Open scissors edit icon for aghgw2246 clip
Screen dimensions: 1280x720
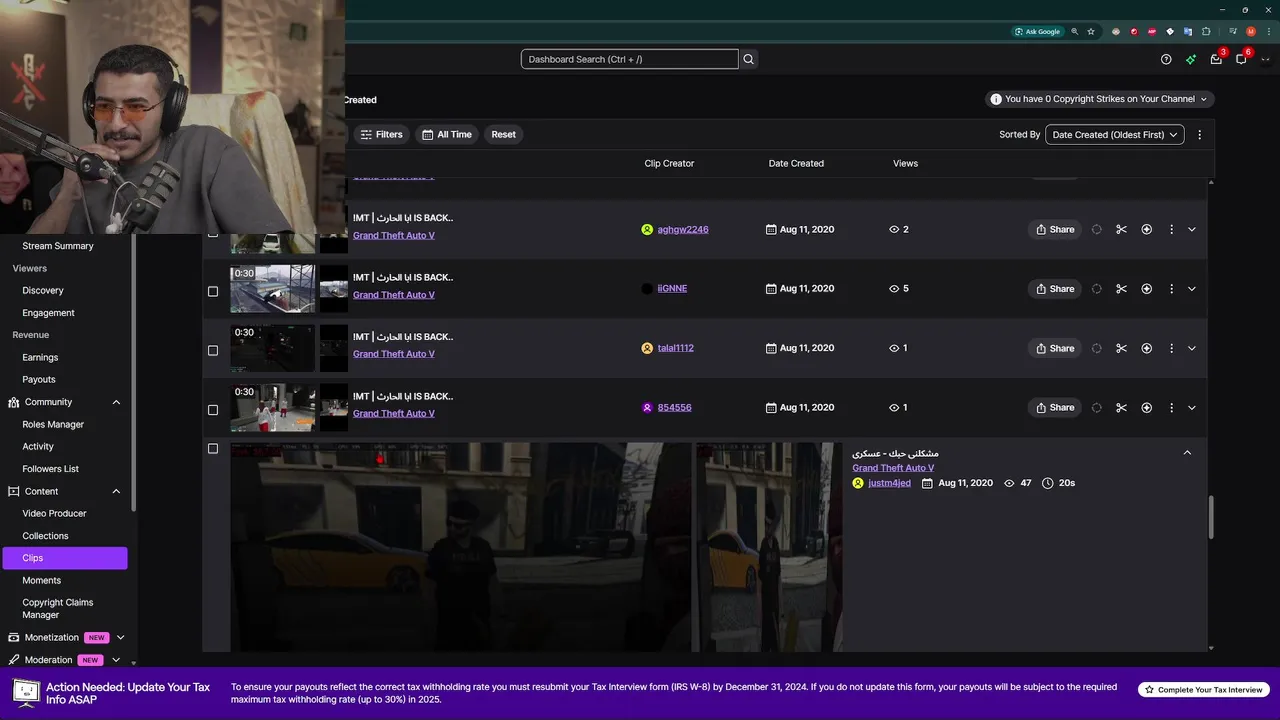click(x=1121, y=229)
